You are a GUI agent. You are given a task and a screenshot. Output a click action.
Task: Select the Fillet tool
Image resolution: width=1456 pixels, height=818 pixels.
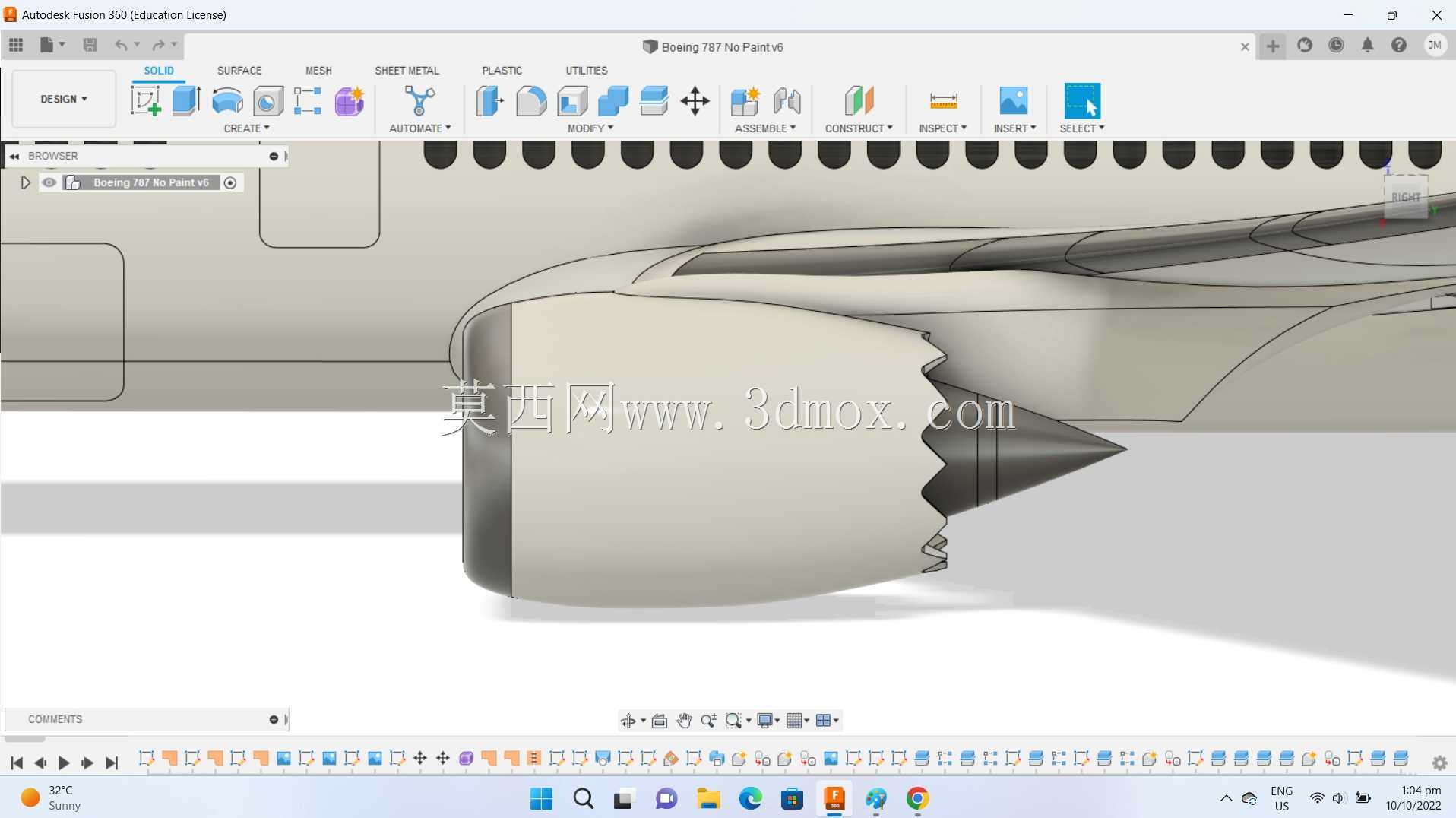pyautogui.click(x=531, y=100)
